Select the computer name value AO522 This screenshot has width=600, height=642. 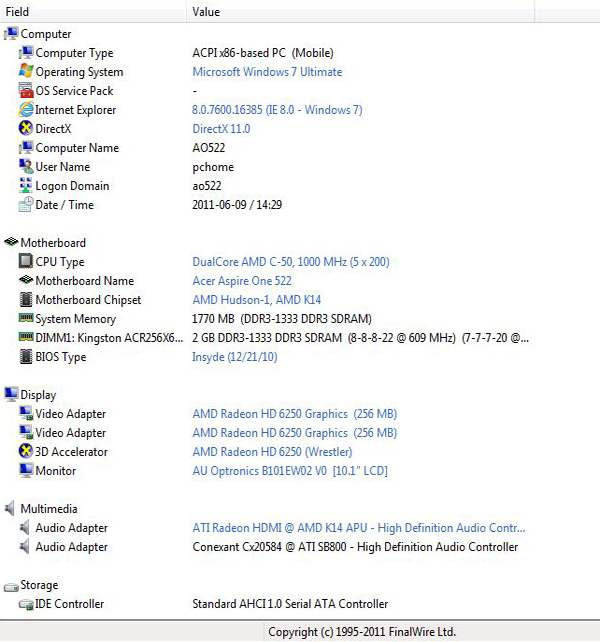[209, 148]
